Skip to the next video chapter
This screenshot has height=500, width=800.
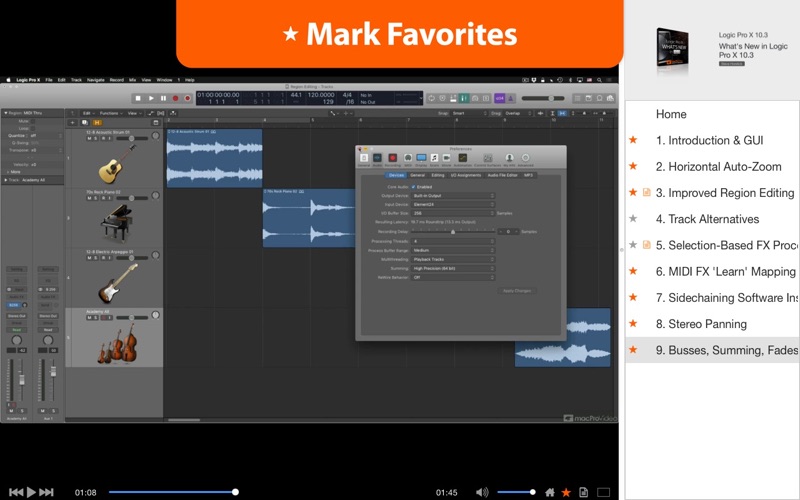click(x=46, y=492)
